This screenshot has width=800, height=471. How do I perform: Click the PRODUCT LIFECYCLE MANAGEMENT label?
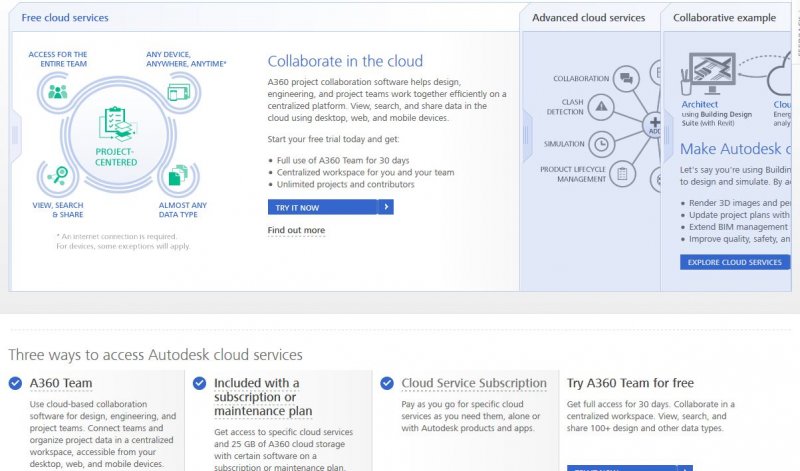coord(573,174)
